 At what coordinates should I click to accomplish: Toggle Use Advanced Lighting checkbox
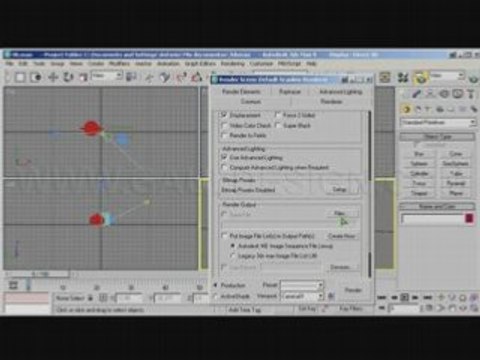(224, 157)
